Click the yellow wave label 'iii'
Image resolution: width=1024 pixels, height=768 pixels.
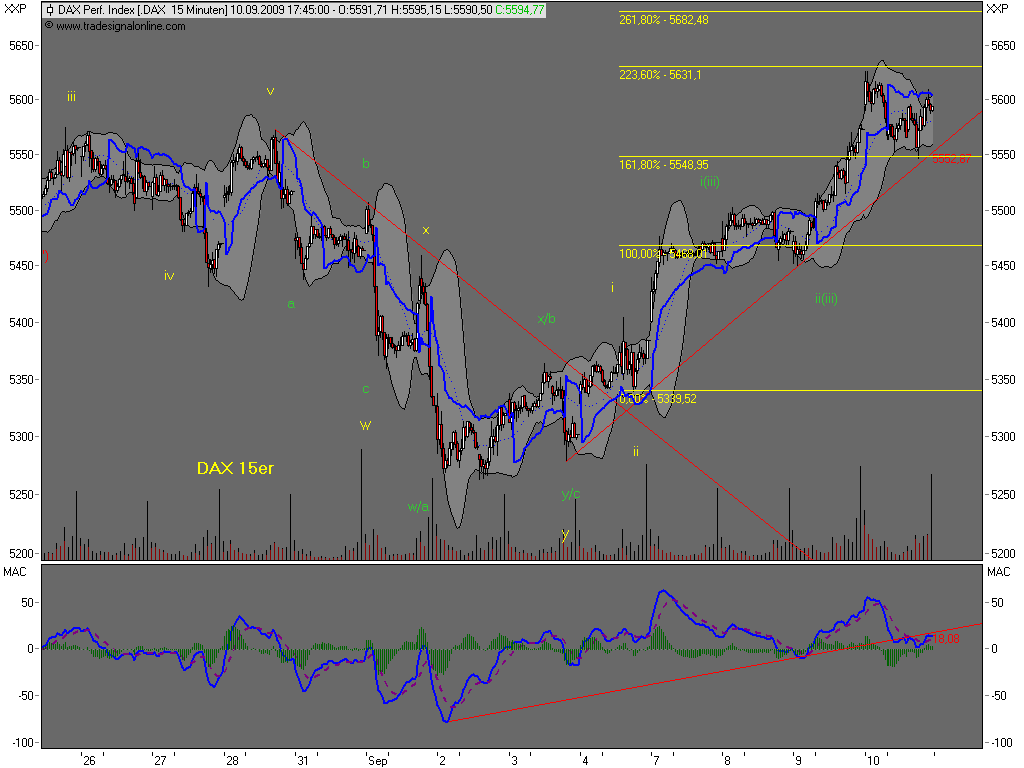pyautogui.click(x=71, y=97)
